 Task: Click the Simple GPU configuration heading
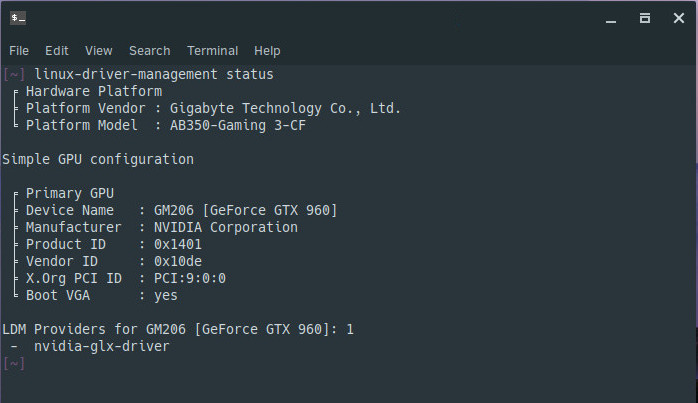pos(98,159)
